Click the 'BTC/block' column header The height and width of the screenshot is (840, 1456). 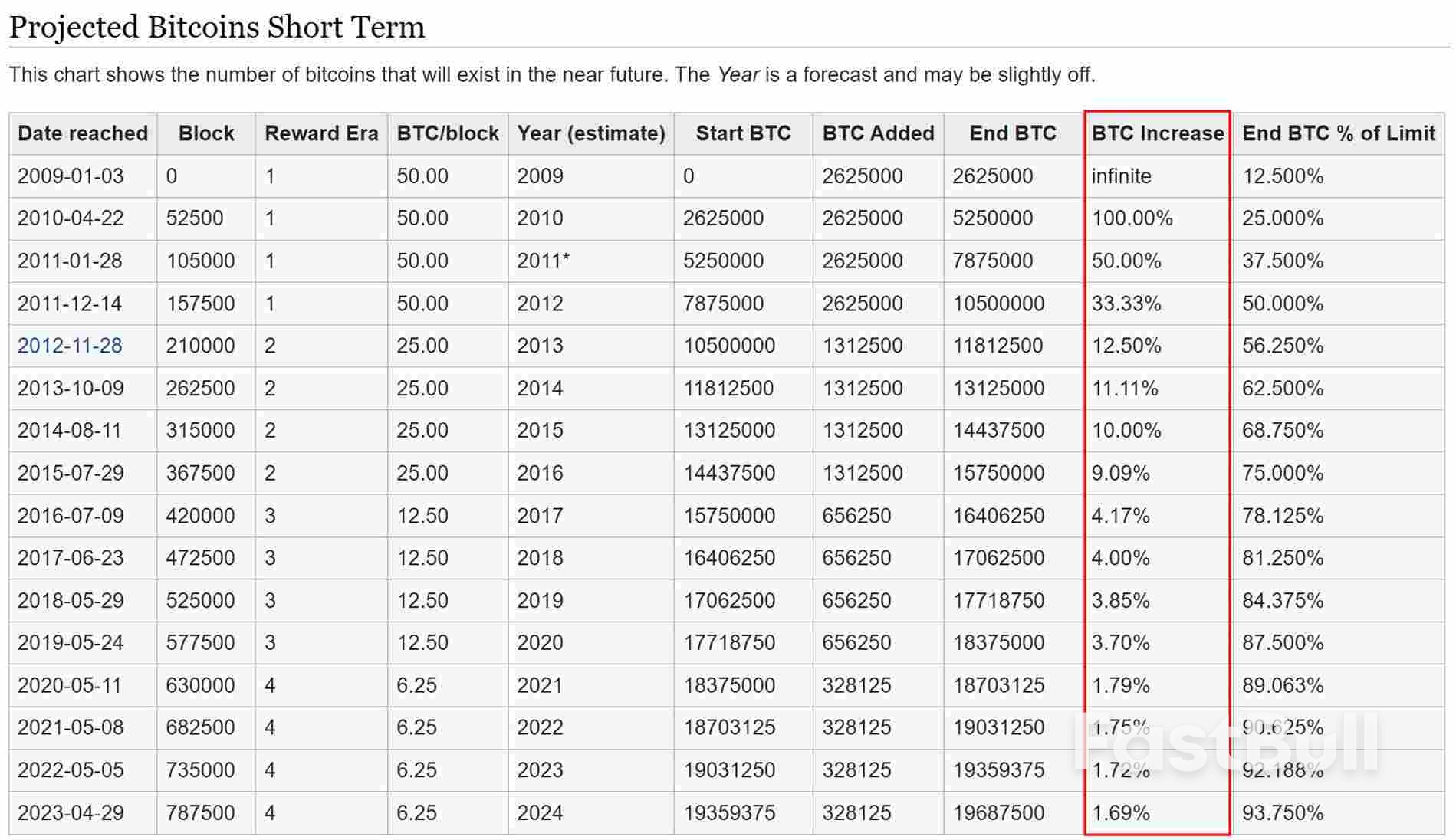click(x=448, y=133)
